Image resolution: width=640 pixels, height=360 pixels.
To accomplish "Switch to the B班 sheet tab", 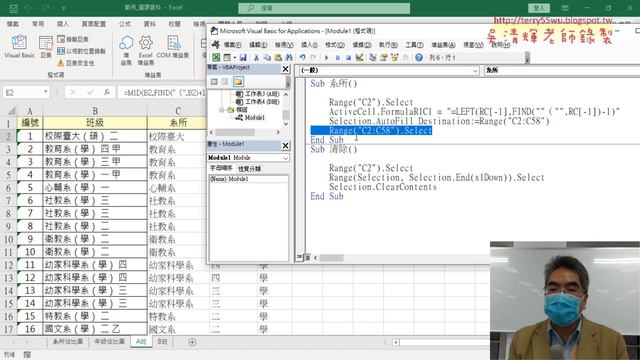I will coord(162,342).
